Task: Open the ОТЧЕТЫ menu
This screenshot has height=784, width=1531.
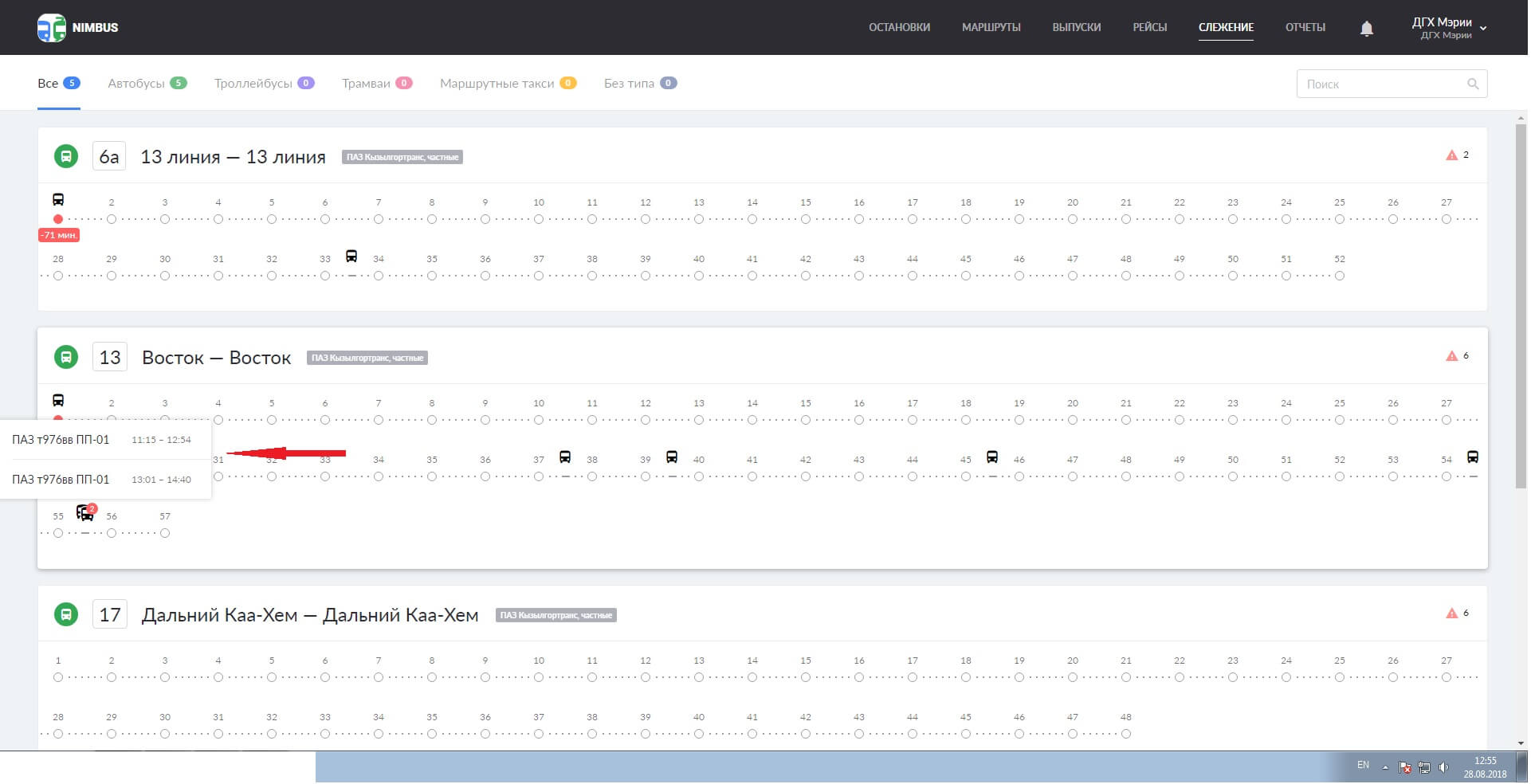Action: (1305, 27)
